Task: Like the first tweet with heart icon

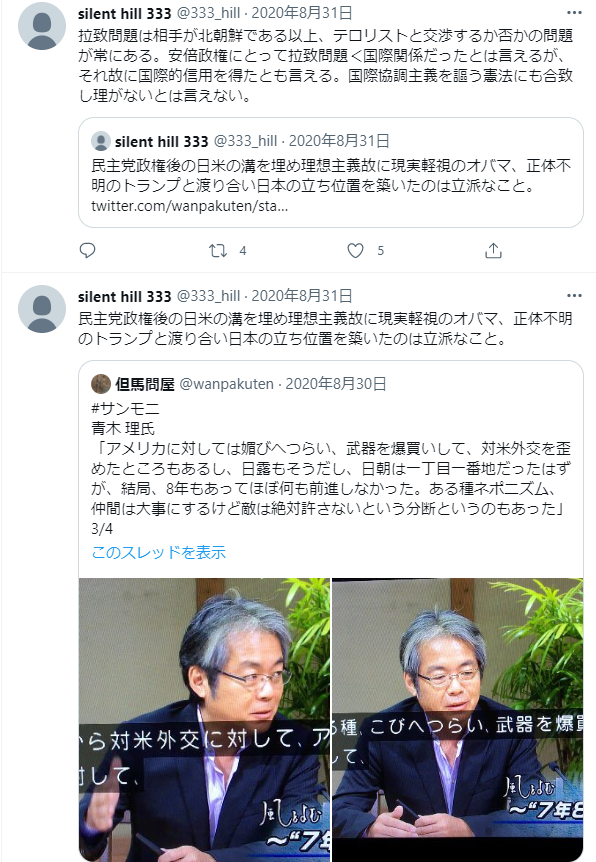Action: pos(356,251)
